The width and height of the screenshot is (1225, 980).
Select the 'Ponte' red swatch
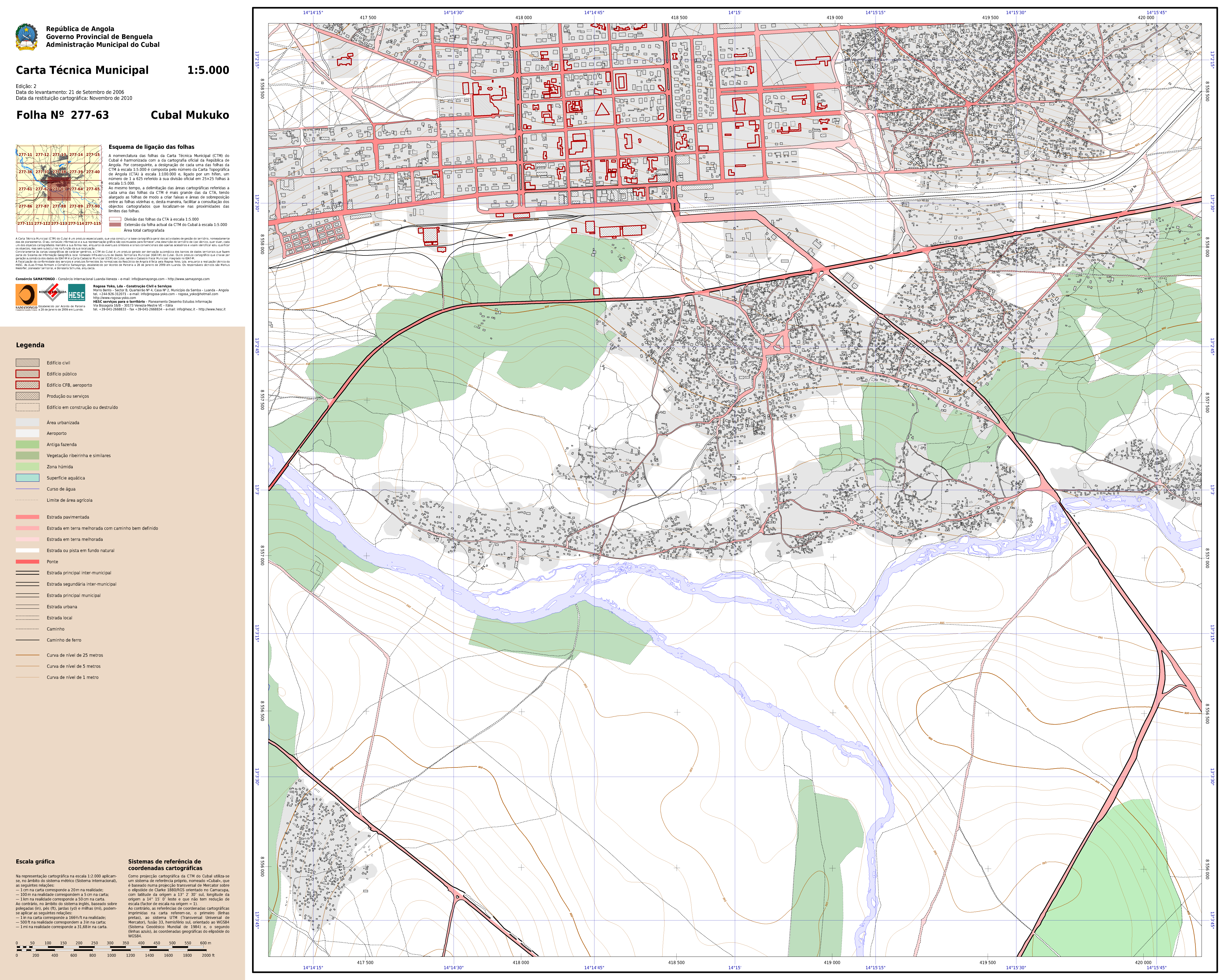pyautogui.click(x=27, y=561)
